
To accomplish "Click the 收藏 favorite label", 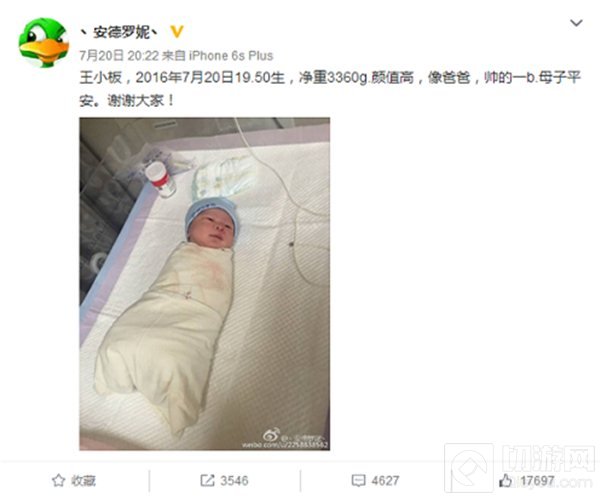I will [83, 480].
